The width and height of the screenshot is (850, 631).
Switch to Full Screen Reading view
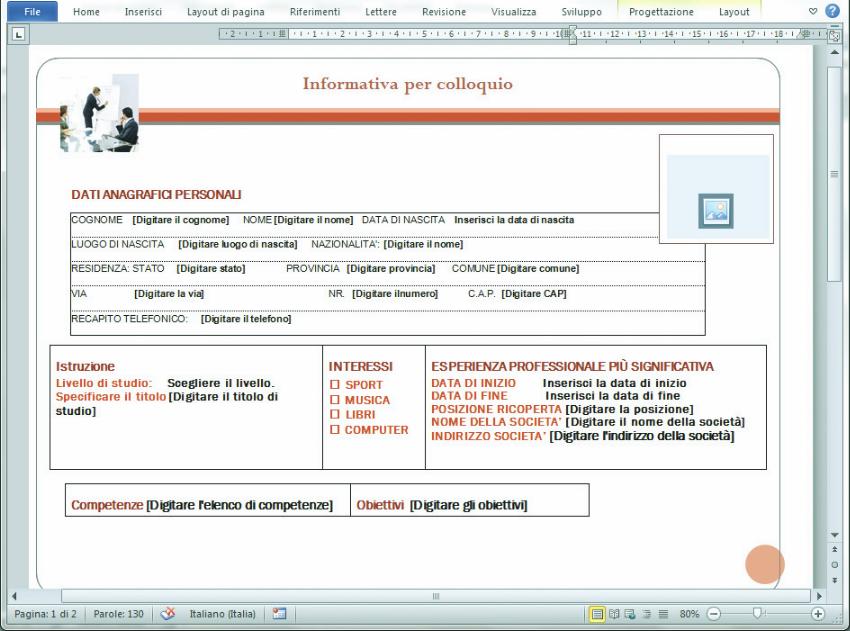pyautogui.click(x=612, y=613)
